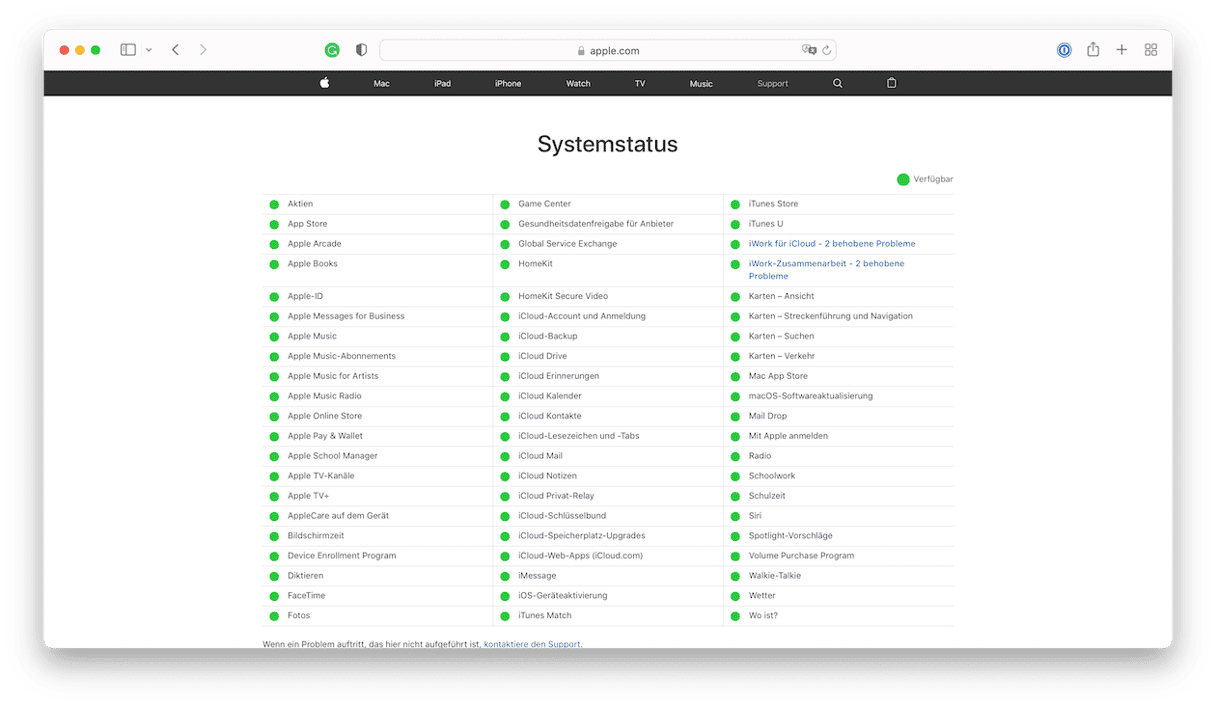Go back to the previous page
This screenshot has height=706, width=1216.
(x=175, y=50)
